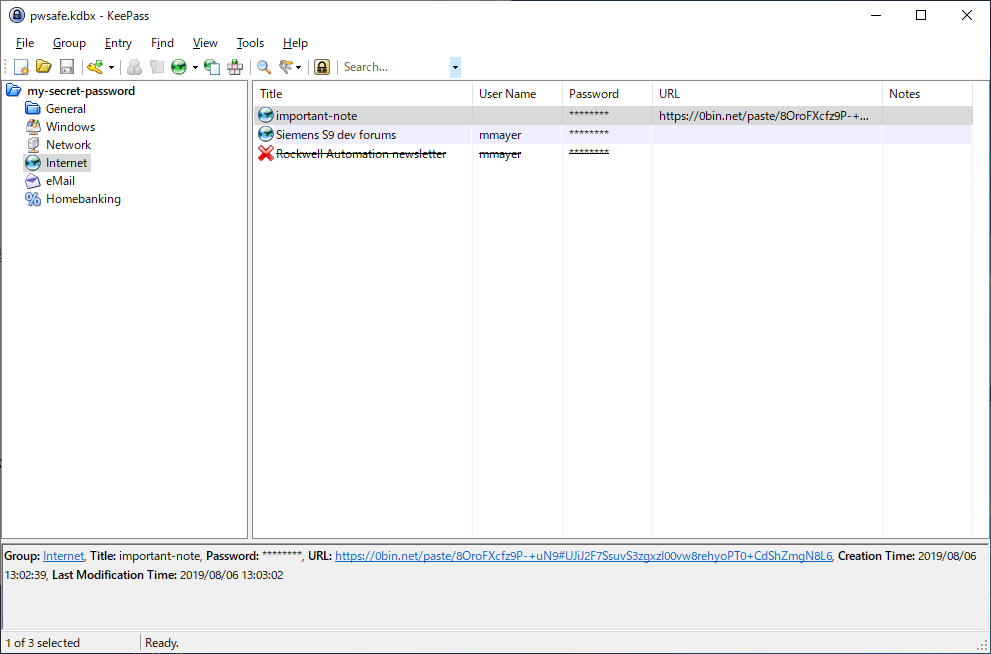
Task: Lock the workspace with padlock icon
Action: point(322,67)
